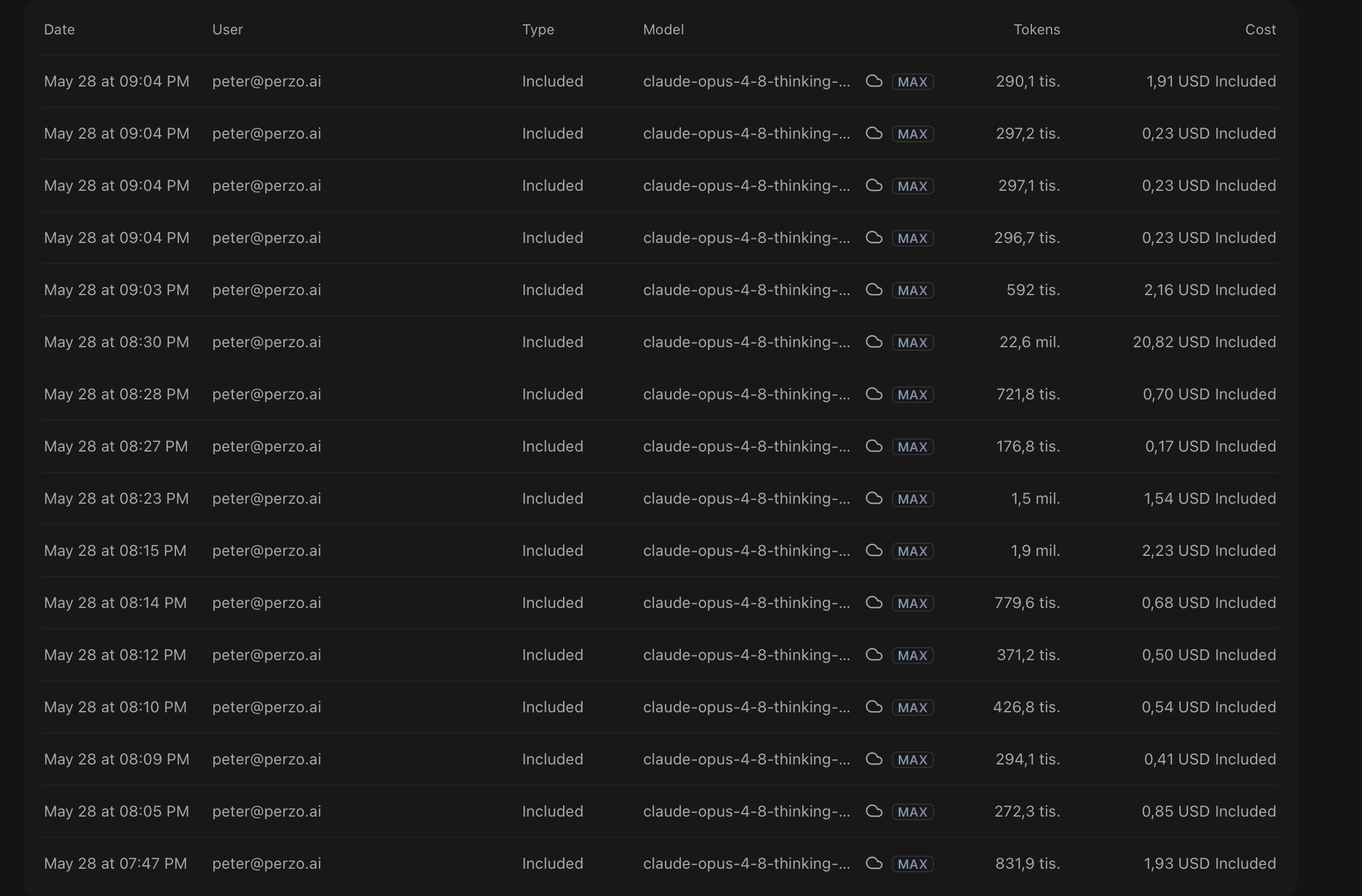Click MAX badge in the 592 tis. row
This screenshot has width=1362, height=896.
pos(913,290)
